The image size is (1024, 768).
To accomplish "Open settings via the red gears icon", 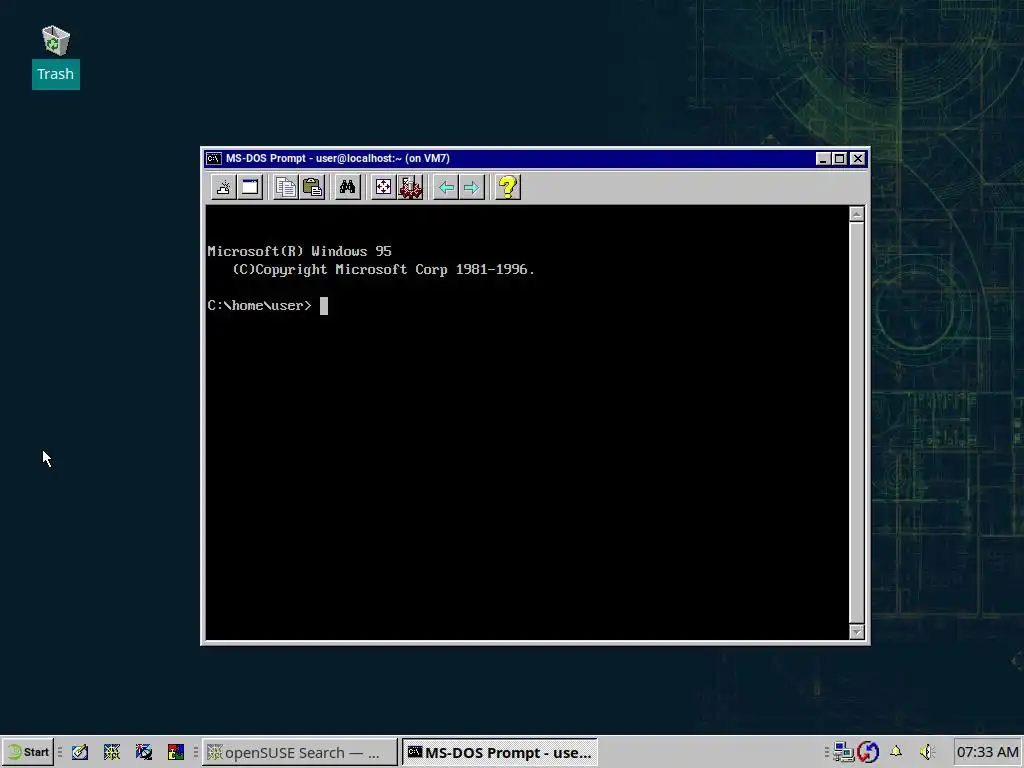I will click(x=410, y=187).
